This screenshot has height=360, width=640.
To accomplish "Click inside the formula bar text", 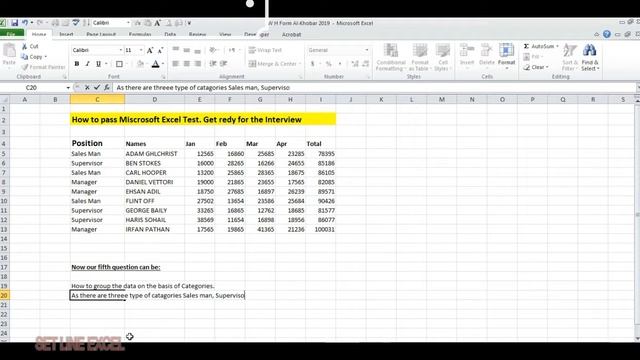I will point(203,87).
